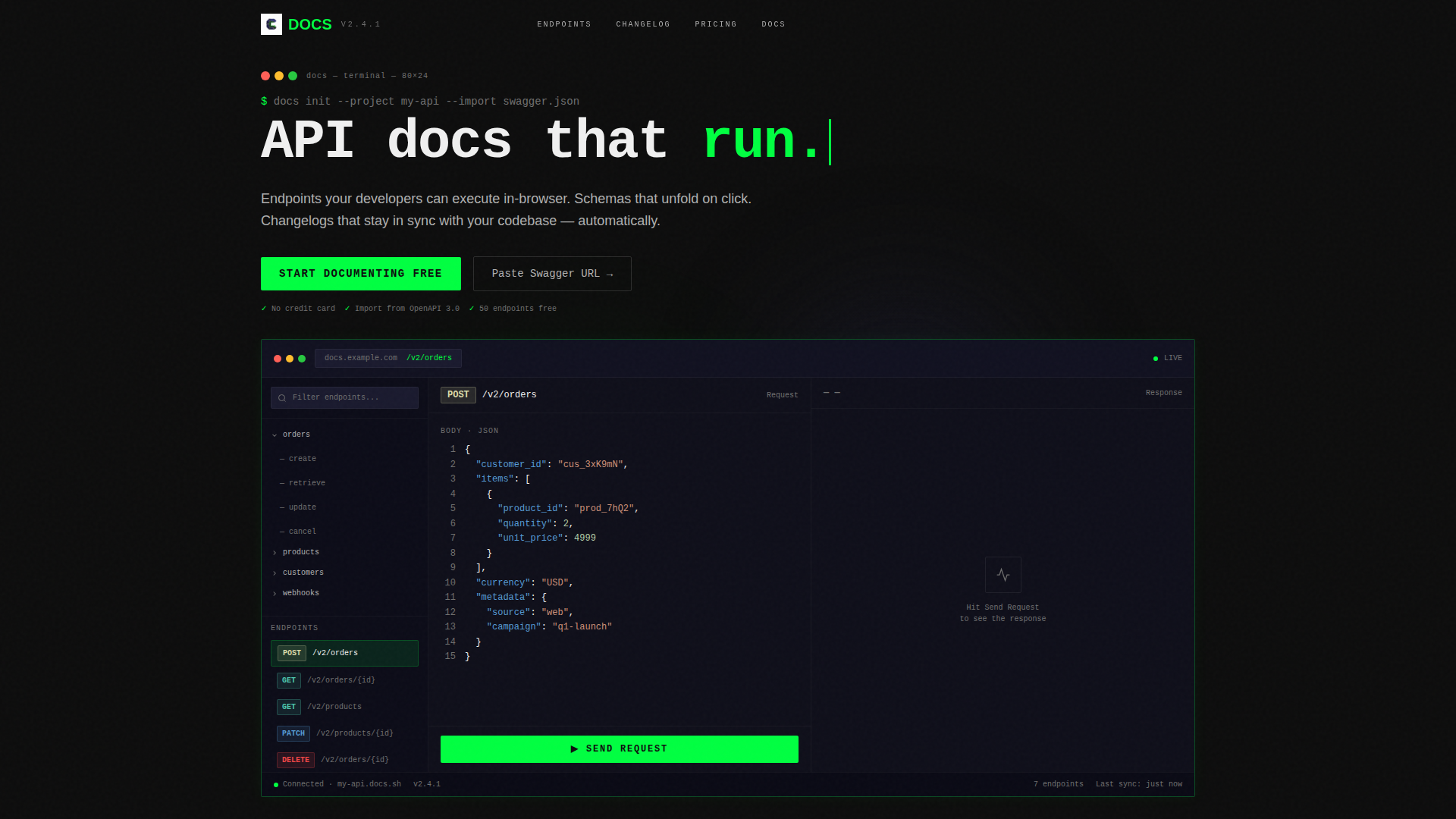The width and height of the screenshot is (1456, 819).
Task: Select POST /v2/orders endpoint row
Action: [x=344, y=653]
